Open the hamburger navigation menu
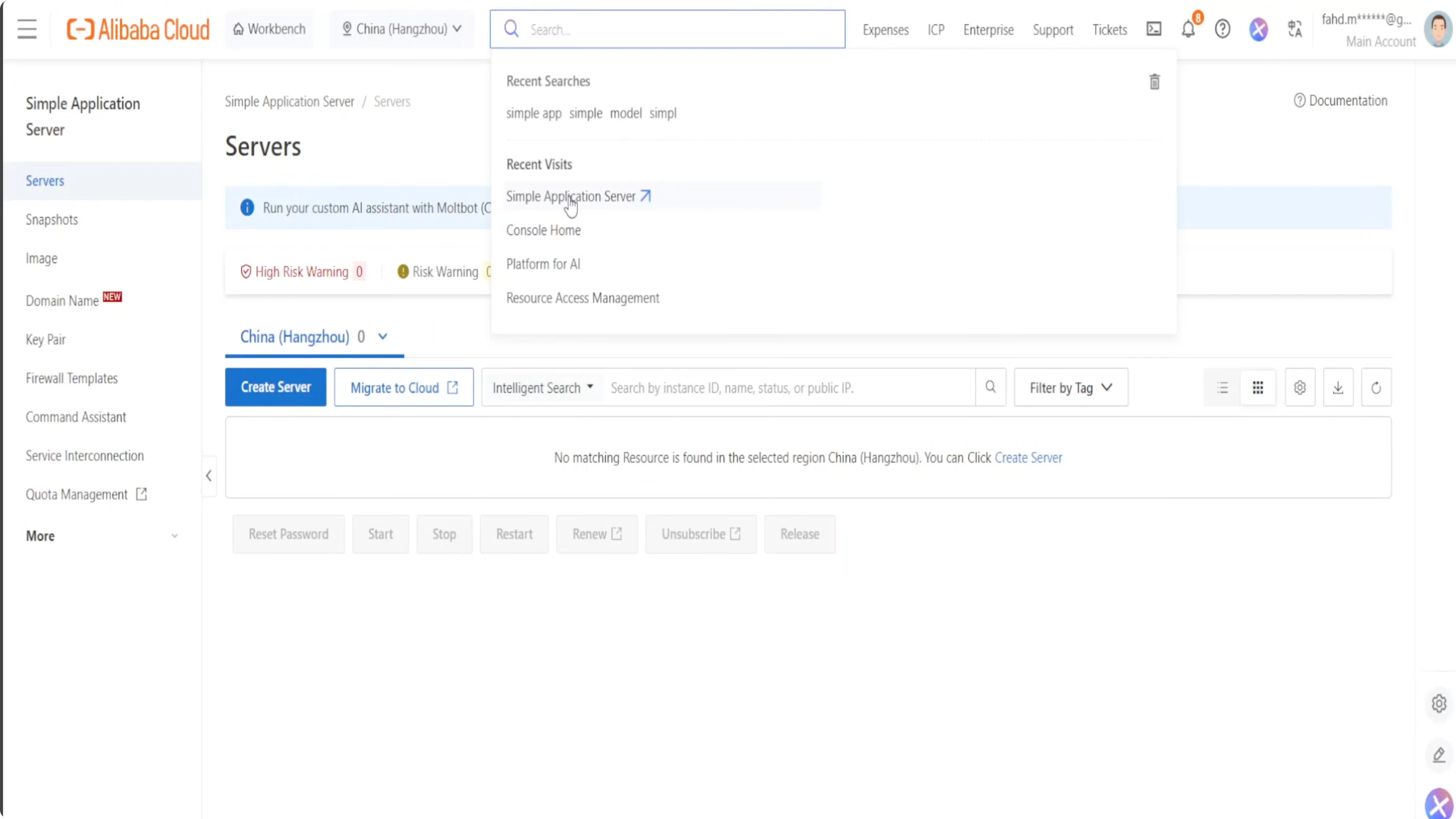This screenshot has height=819, width=1456. (x=27, y=29)
